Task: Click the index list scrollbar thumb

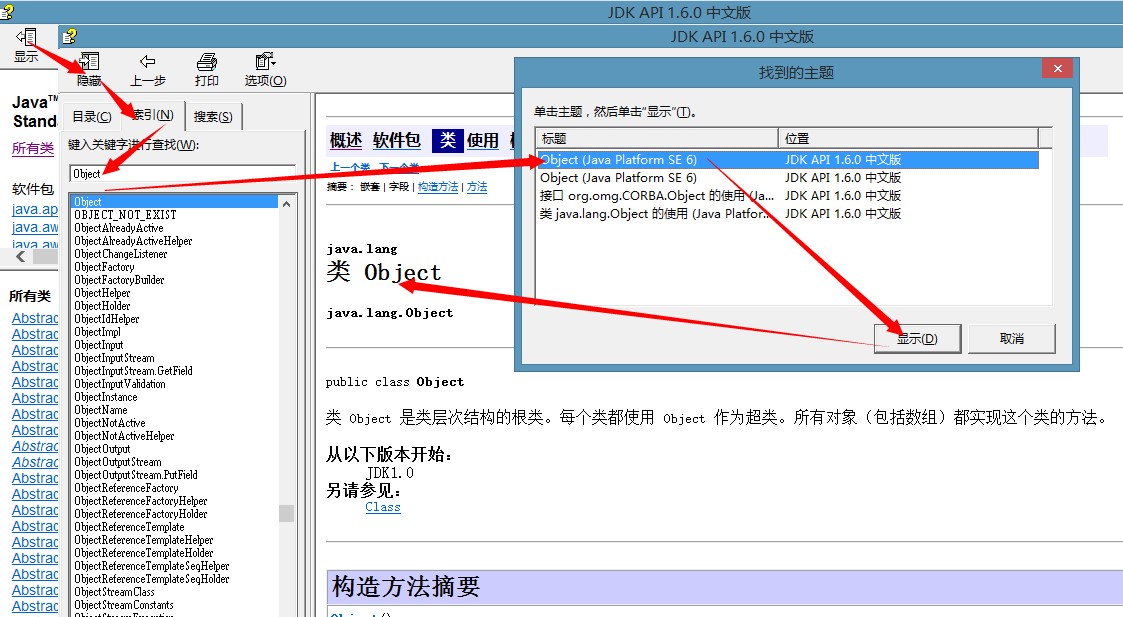Action: pyautogui.click(x=286, y=513)
